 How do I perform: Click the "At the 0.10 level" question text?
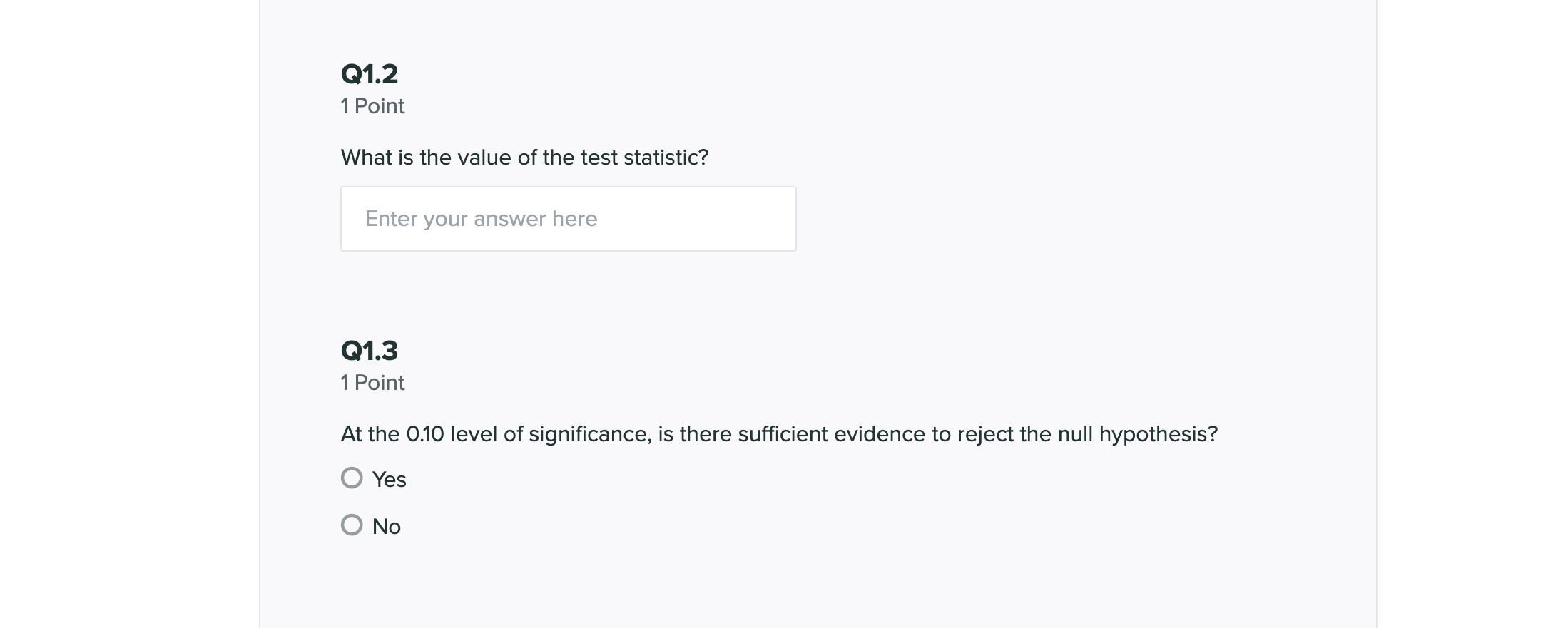point(779,434)
